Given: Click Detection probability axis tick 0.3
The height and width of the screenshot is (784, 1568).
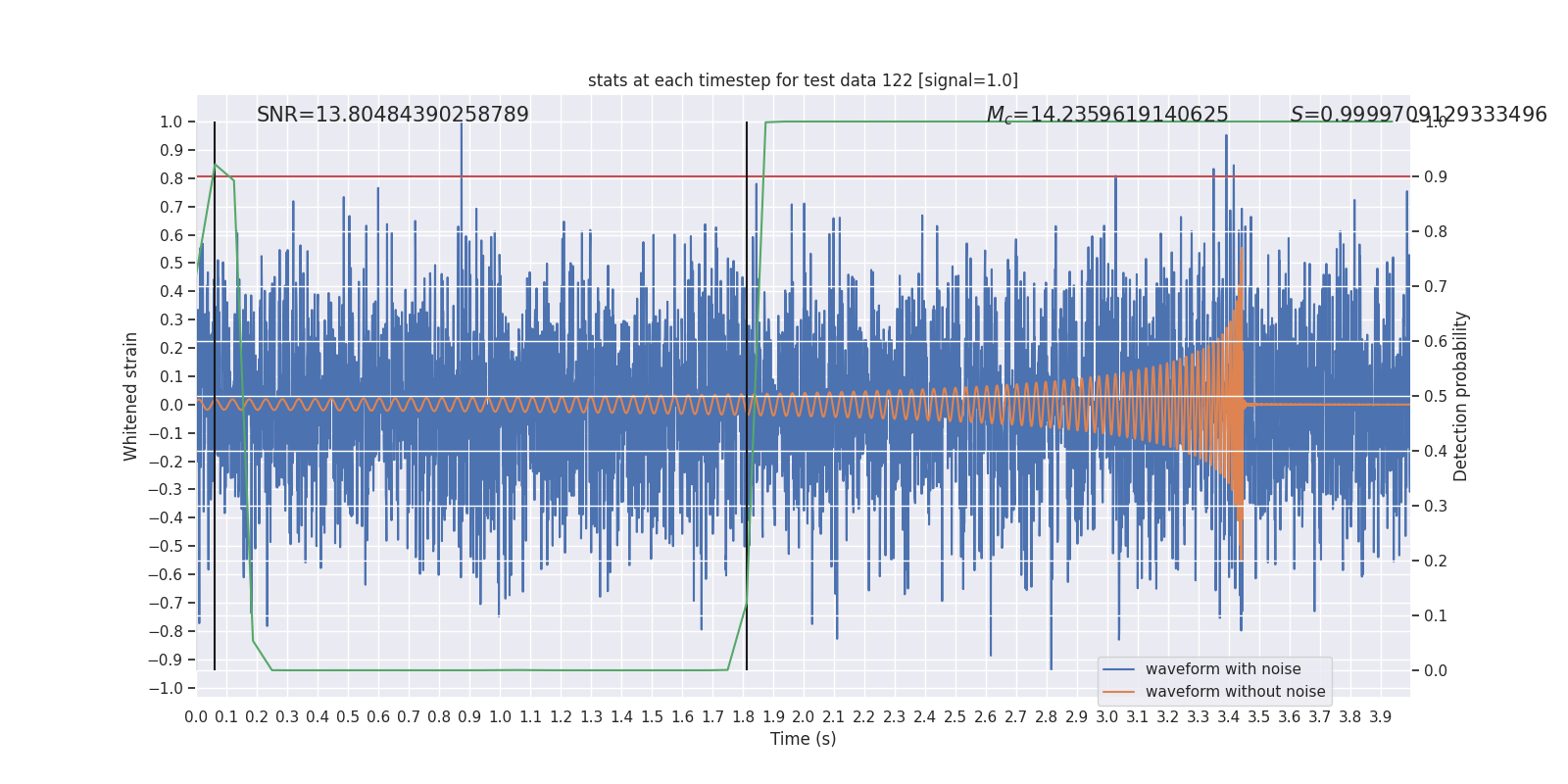Looking at the screenshot, I should pos(1436,507).
